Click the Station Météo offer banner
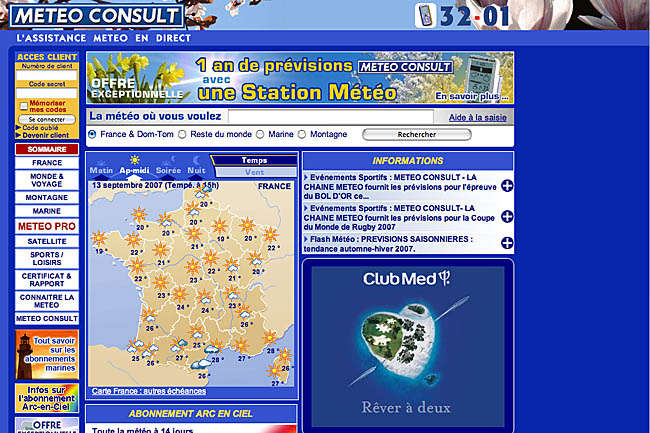The width and height of the screenshot is (650, 433). point(300,77)
